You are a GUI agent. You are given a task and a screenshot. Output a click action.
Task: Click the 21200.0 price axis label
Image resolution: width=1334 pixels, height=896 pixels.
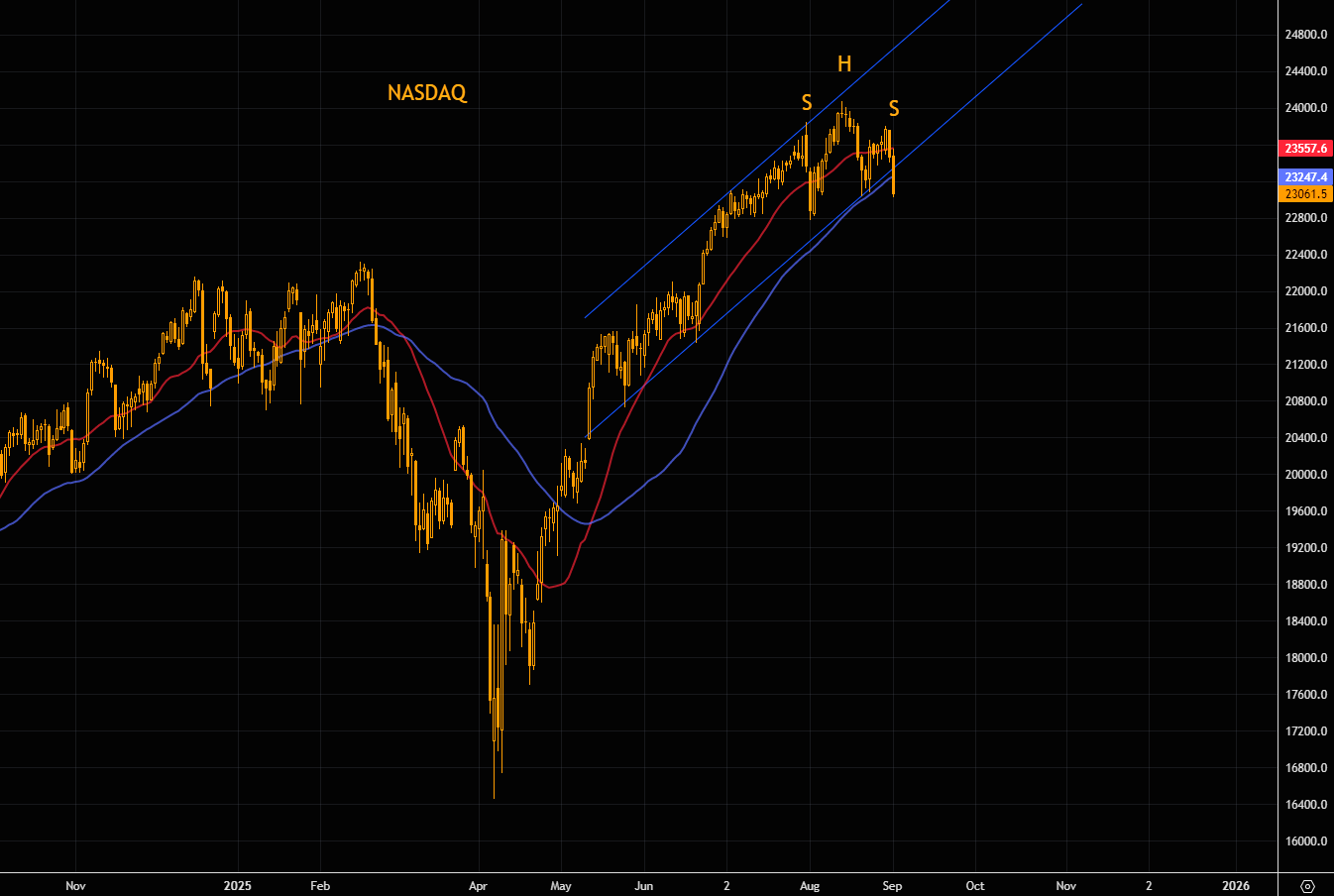(1305, 365)
